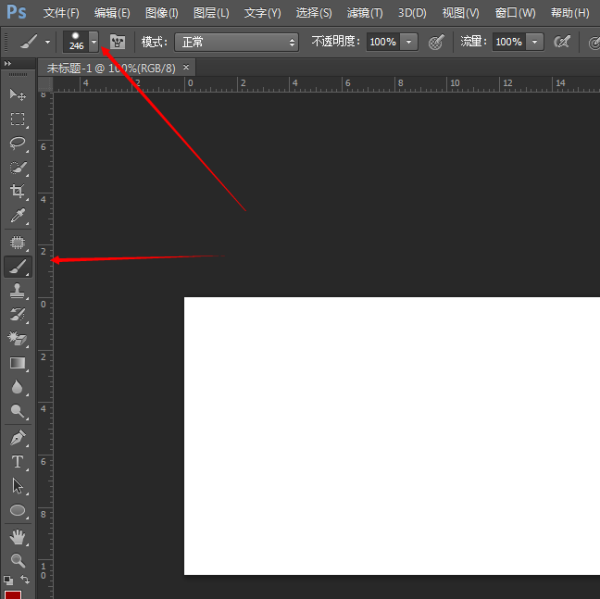Image resolution: width=600 pixels, height=599 pixels.
Task: Click the flow 100% input field
Action: 509,42
